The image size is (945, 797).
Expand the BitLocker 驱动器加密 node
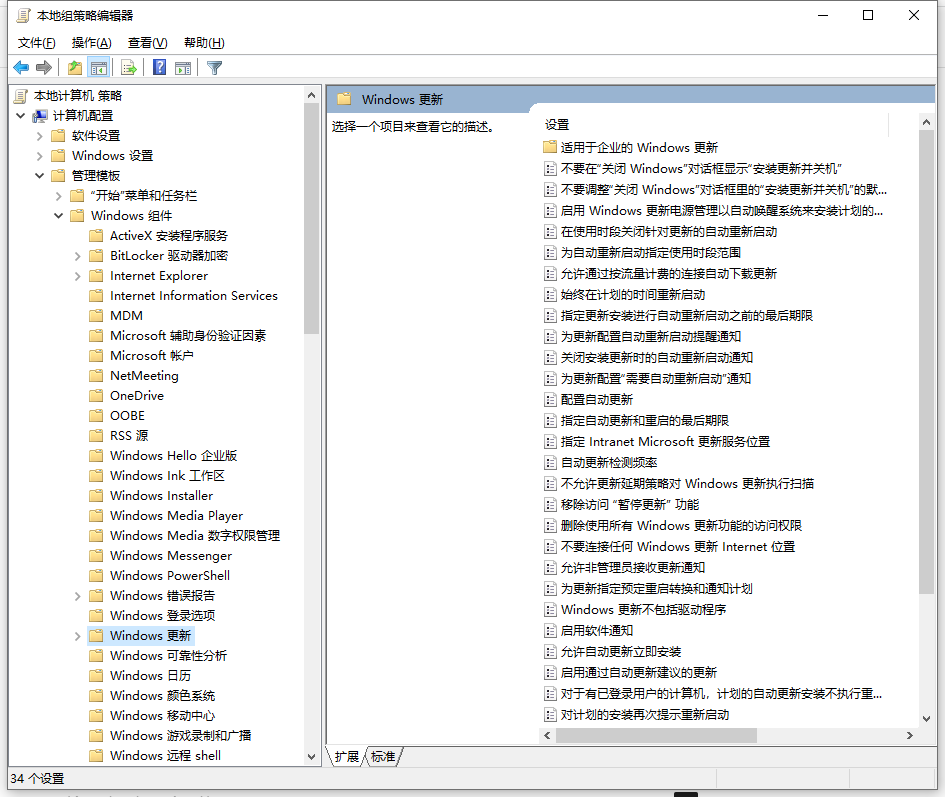[77, 256]
